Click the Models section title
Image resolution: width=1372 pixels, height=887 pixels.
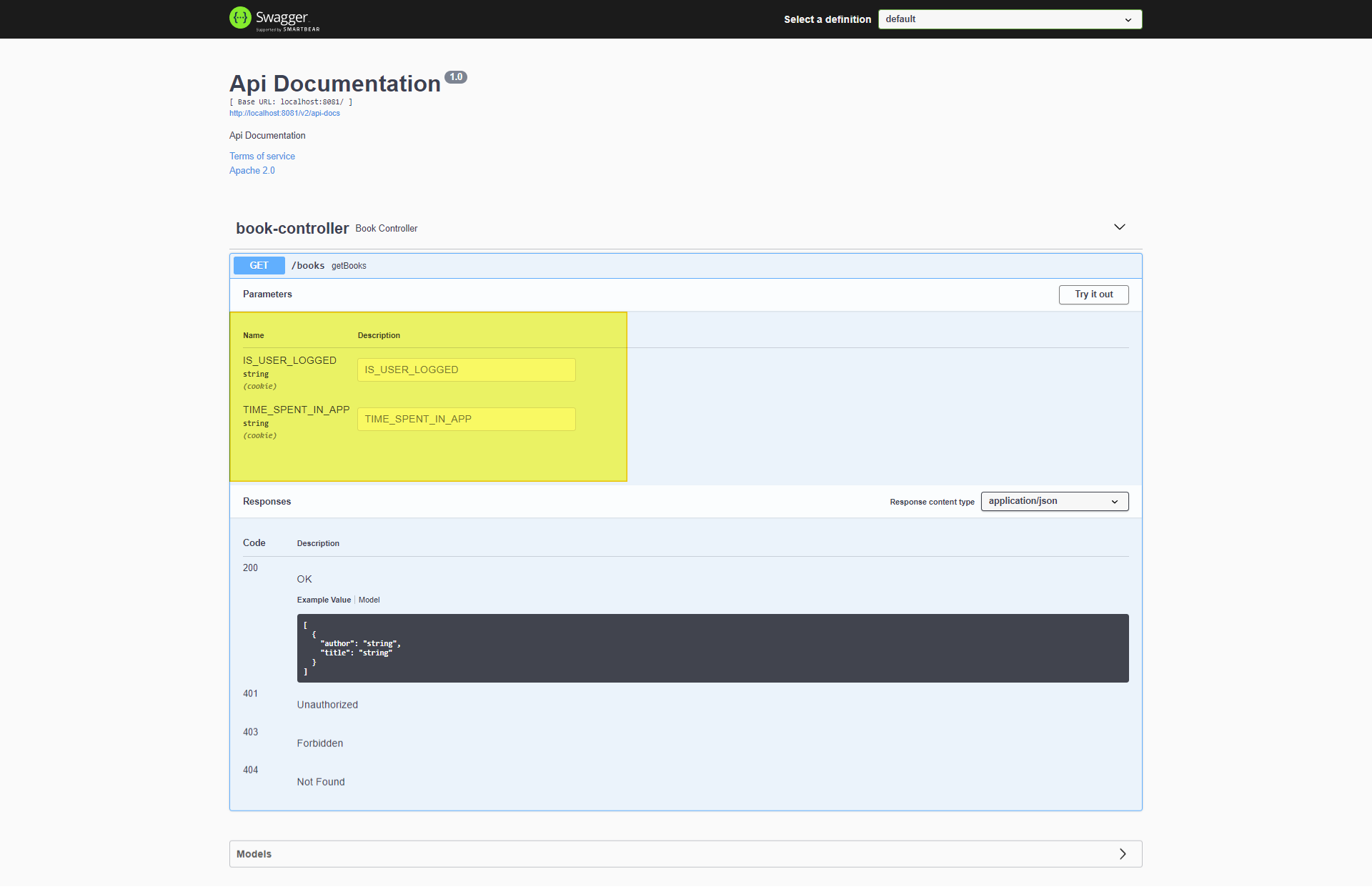(254, 853)
